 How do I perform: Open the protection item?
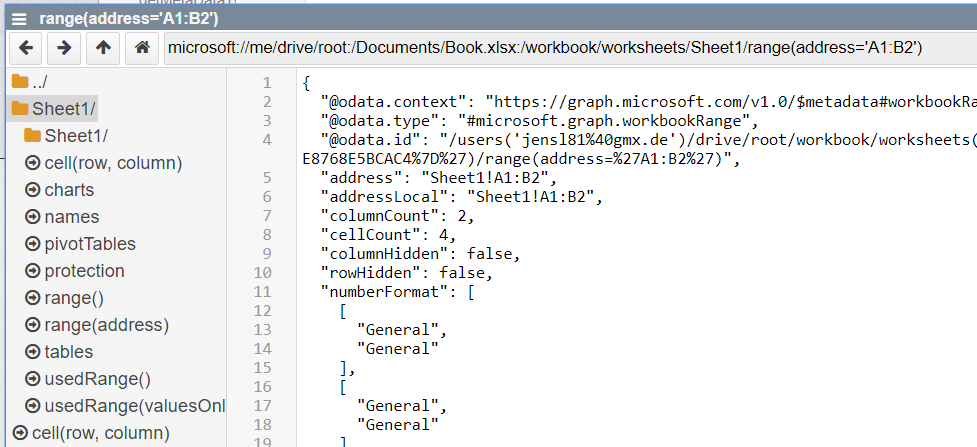(x=84, y=270)
